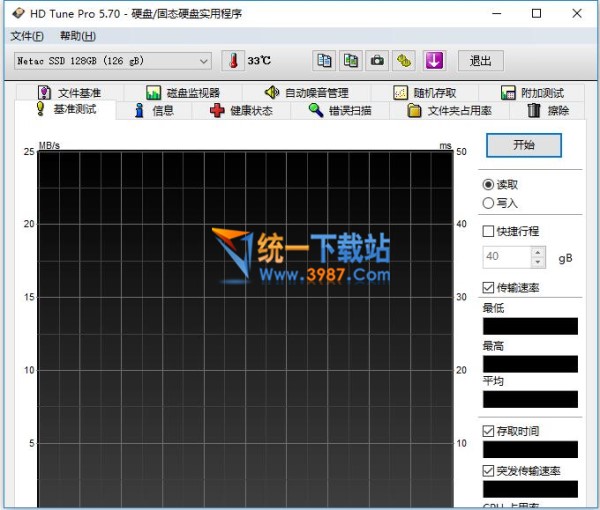Switch to the 文件基准 tab
The width and height of the screenshot is (600, 510).
point(70,93)
